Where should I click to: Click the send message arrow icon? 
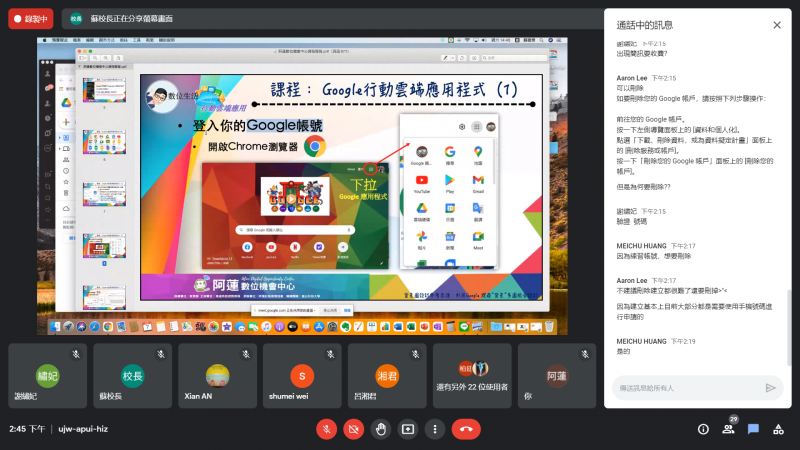(x=770, y=388)
